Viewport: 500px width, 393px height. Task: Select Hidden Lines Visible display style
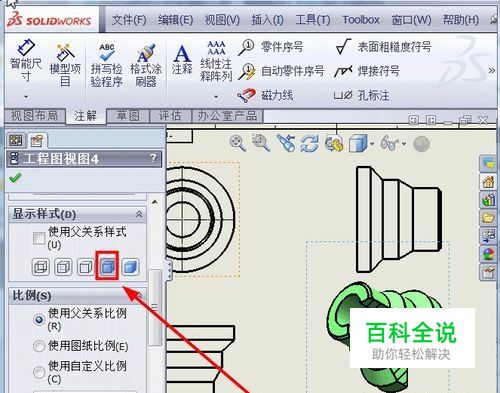(63, 267)
